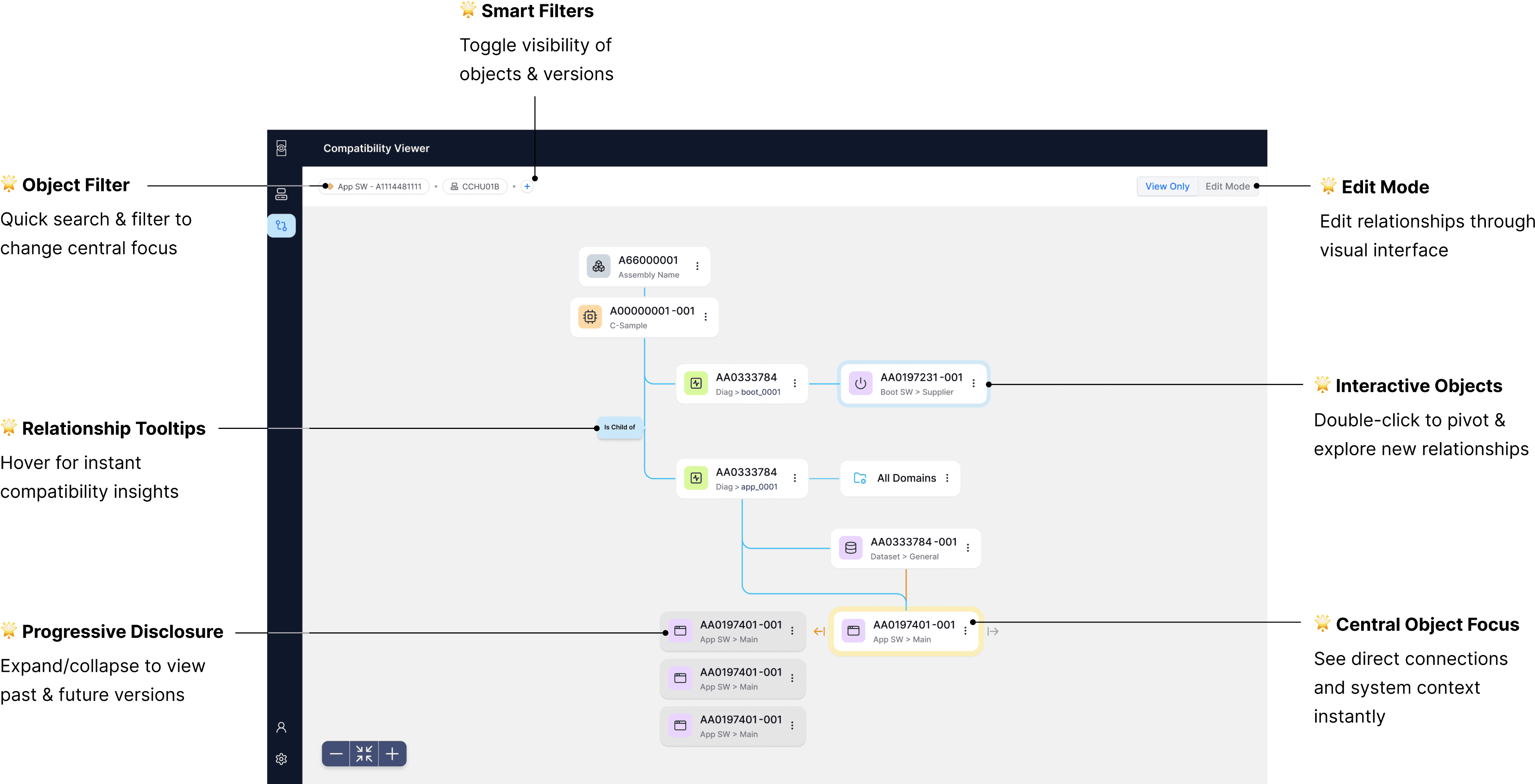
Task: Open user profile icon in sidebar
Action: [281, 727]
